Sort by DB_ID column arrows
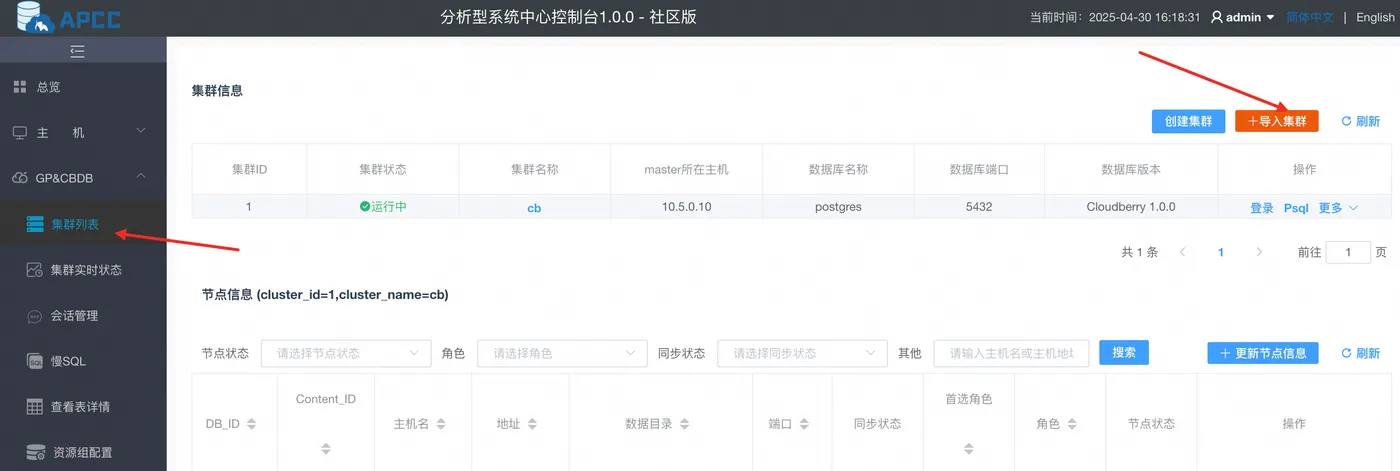The image size is (1400, 471). pos(251,424)
